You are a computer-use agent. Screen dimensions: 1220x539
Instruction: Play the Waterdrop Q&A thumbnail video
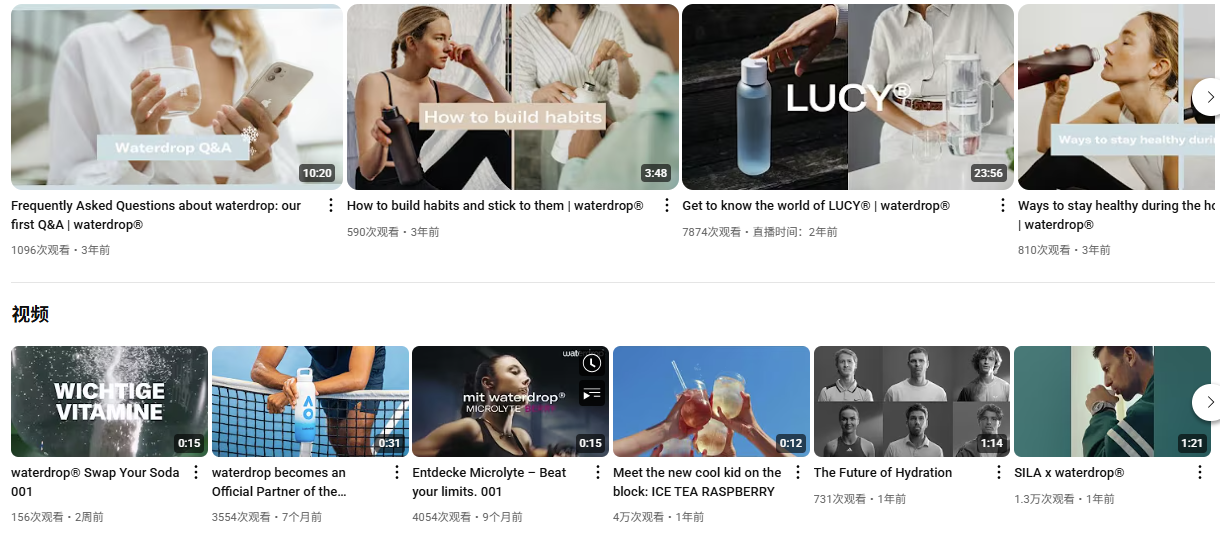click(177, 97)
